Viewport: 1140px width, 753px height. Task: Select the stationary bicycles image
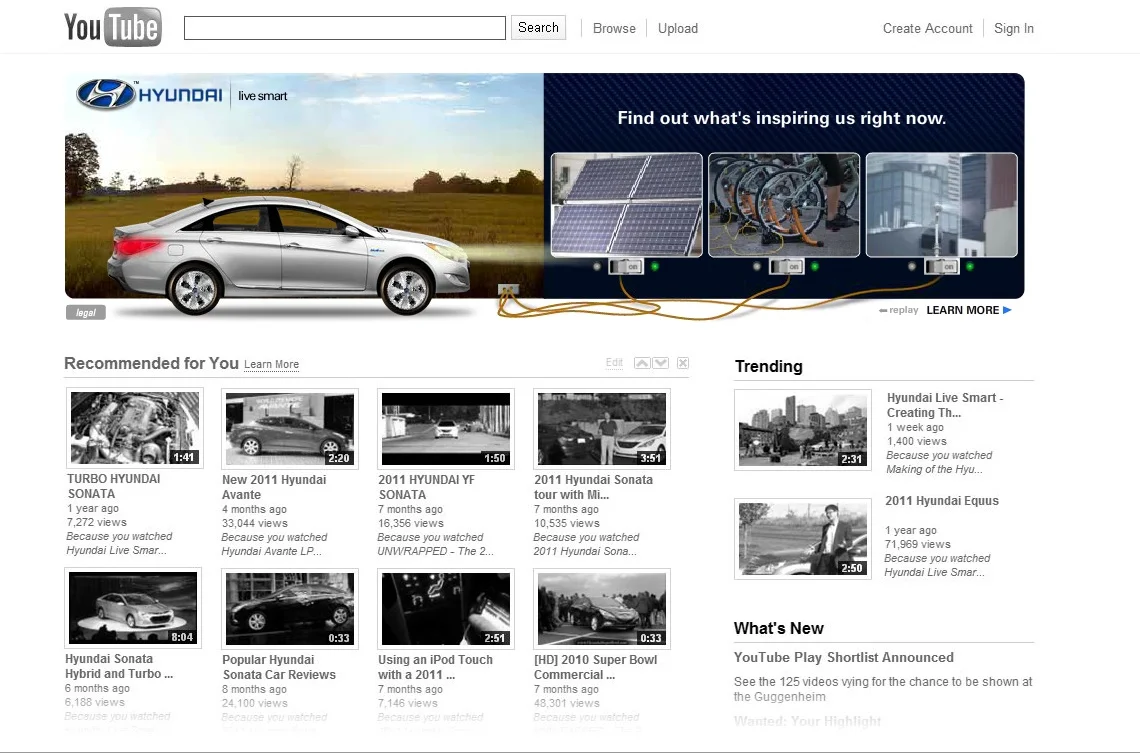[x=784, y=205]
